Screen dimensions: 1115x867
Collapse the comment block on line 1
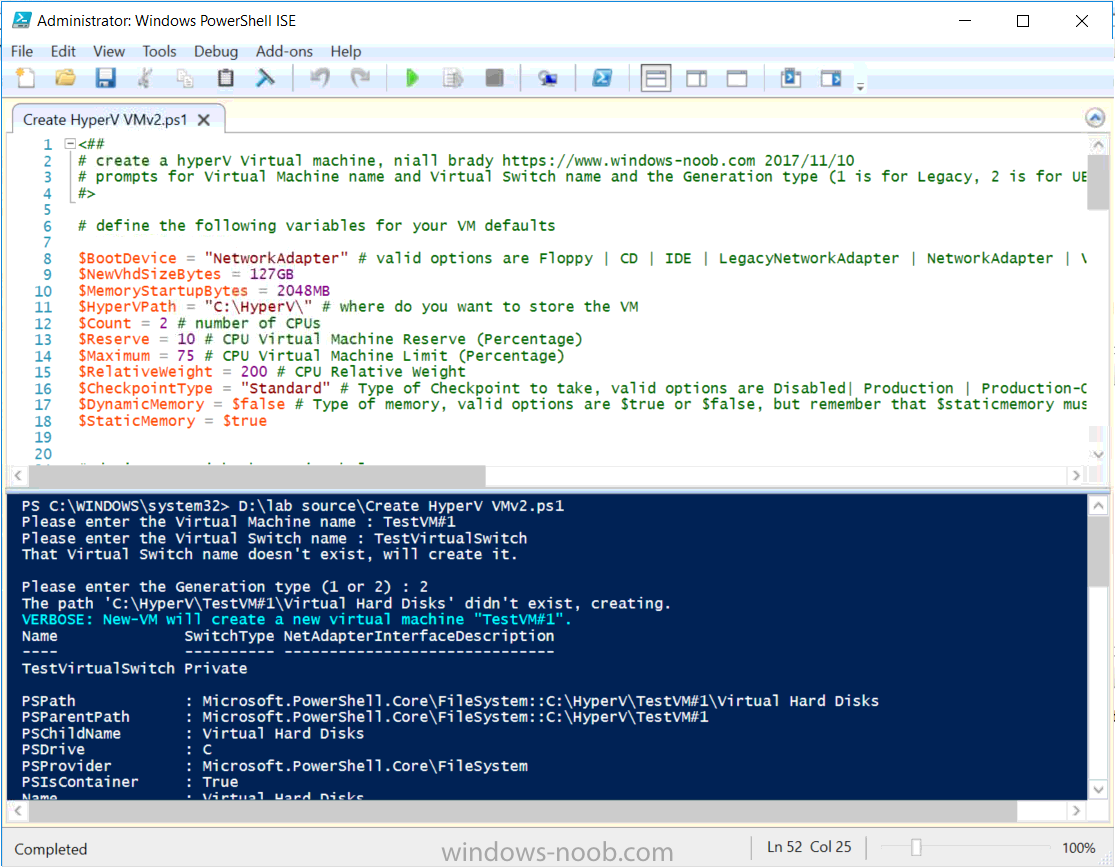(70, 144)
